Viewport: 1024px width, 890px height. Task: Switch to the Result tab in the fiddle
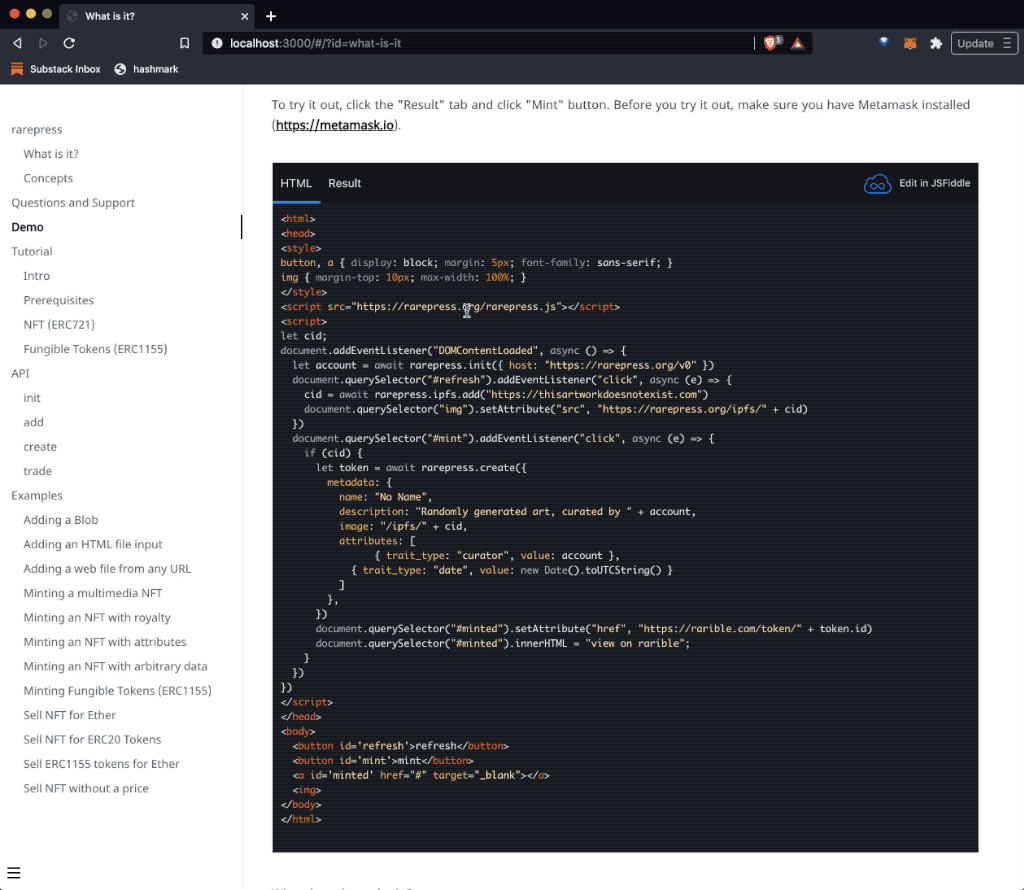pos(344,183)
